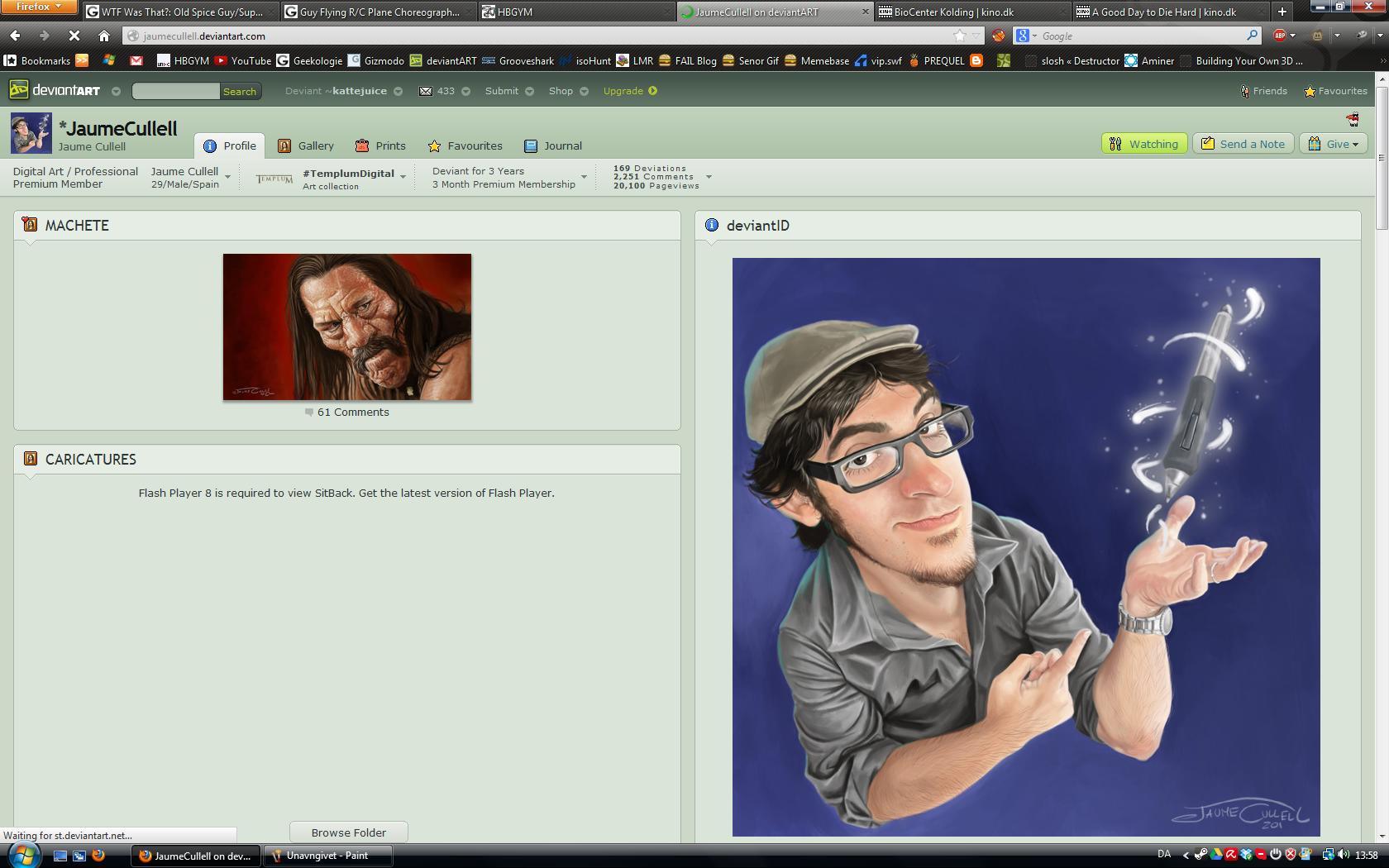Click the NoScript icon beside the search bar
This screenshot has height=868, width=1389.
click(x=999, y=36)
